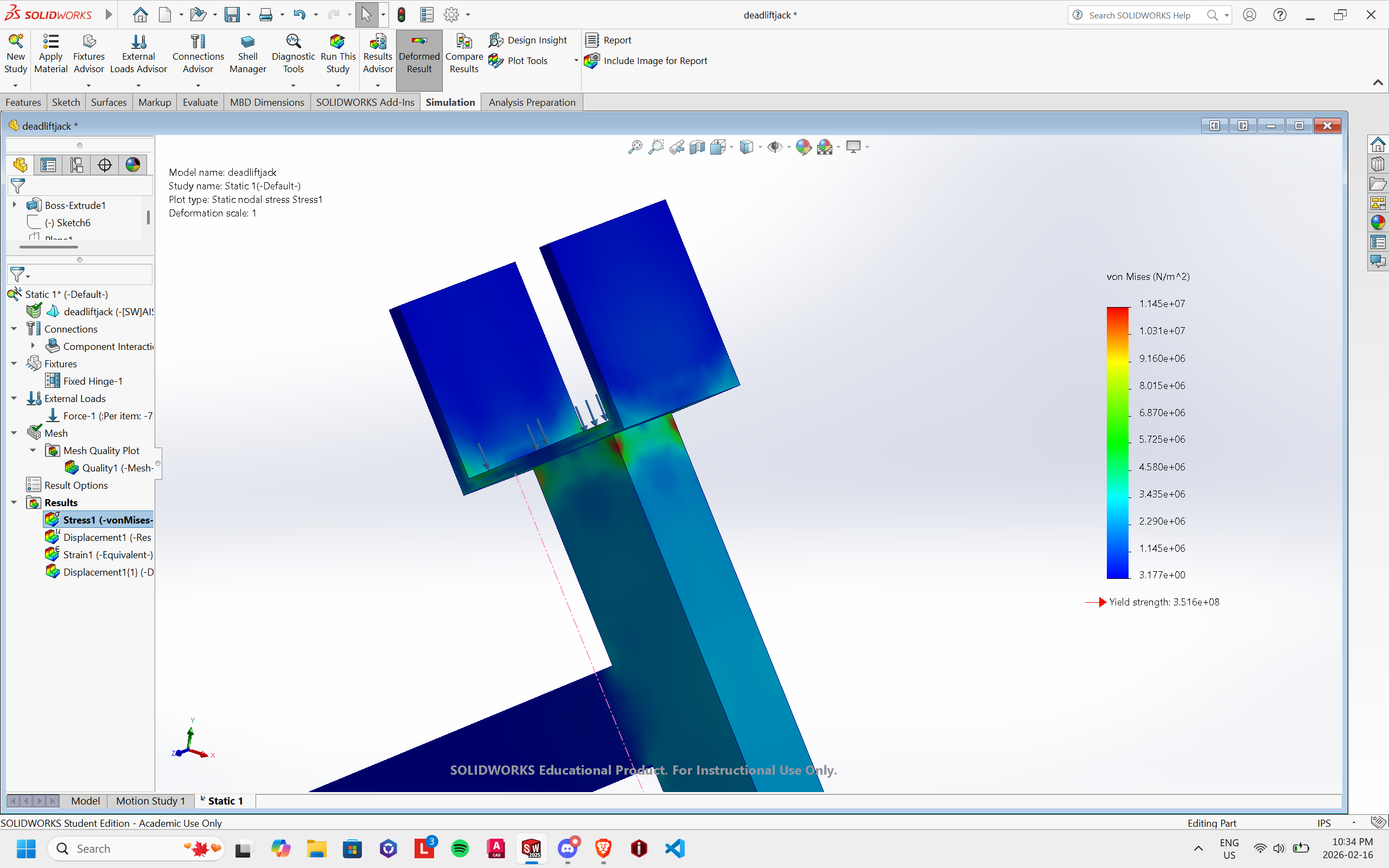Open the Appearances task pane icon
Viewport: 1389px width, 868px height.
1378,222
